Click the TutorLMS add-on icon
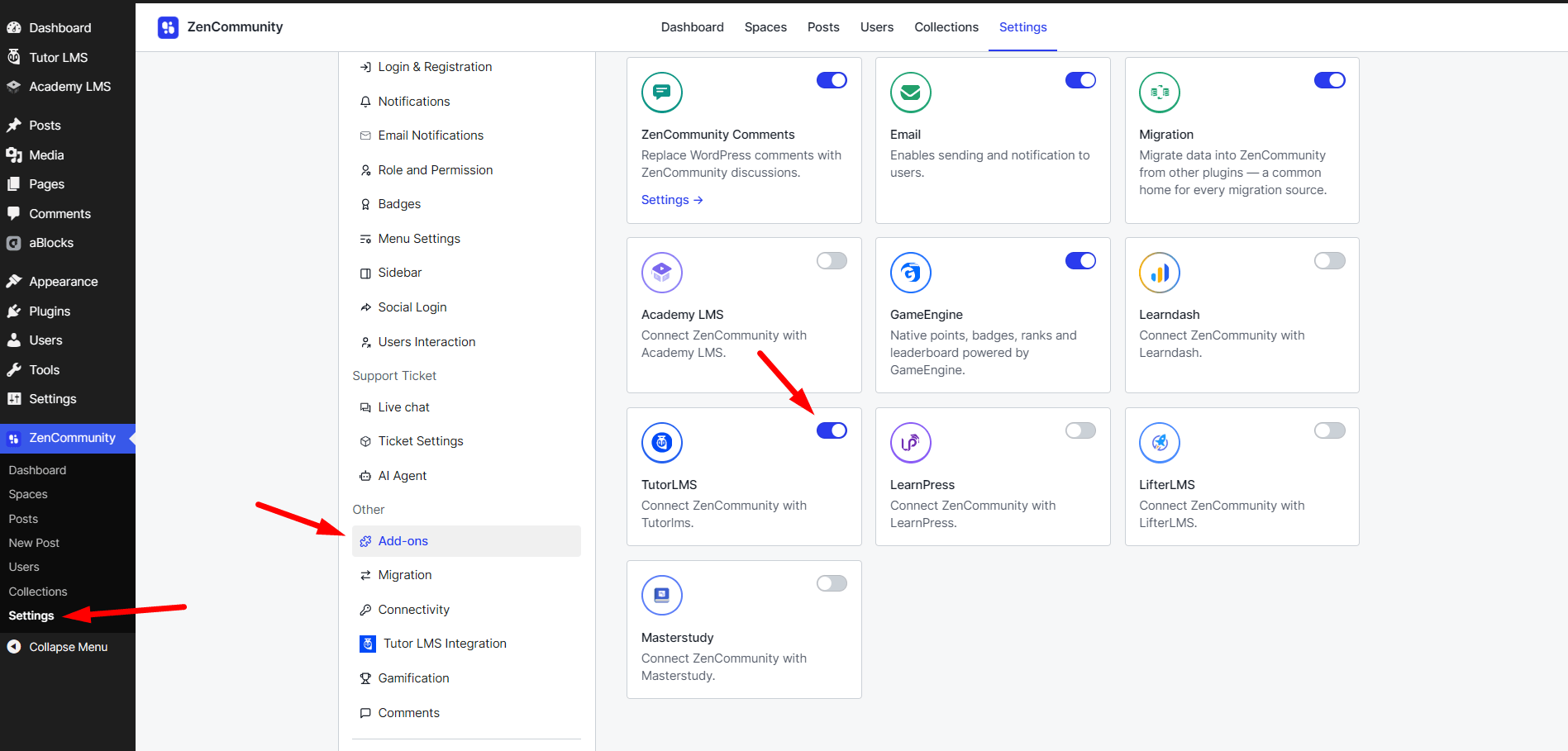This screenshot has height=751, width=1568. tap(662, 443)
